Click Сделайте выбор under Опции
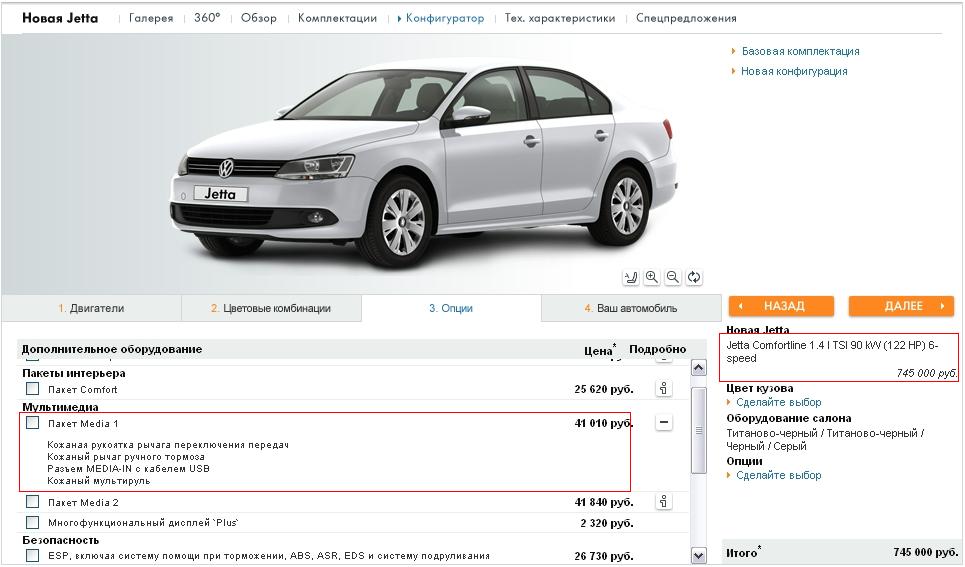Viewport: 965px width, 567px height. click(779, 475)
